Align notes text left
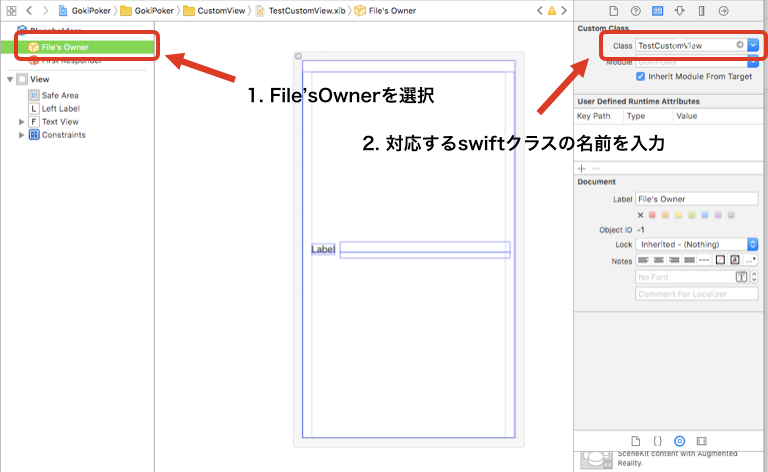The image size is (768, 472). pyautogui.click(x=644, y=260)
